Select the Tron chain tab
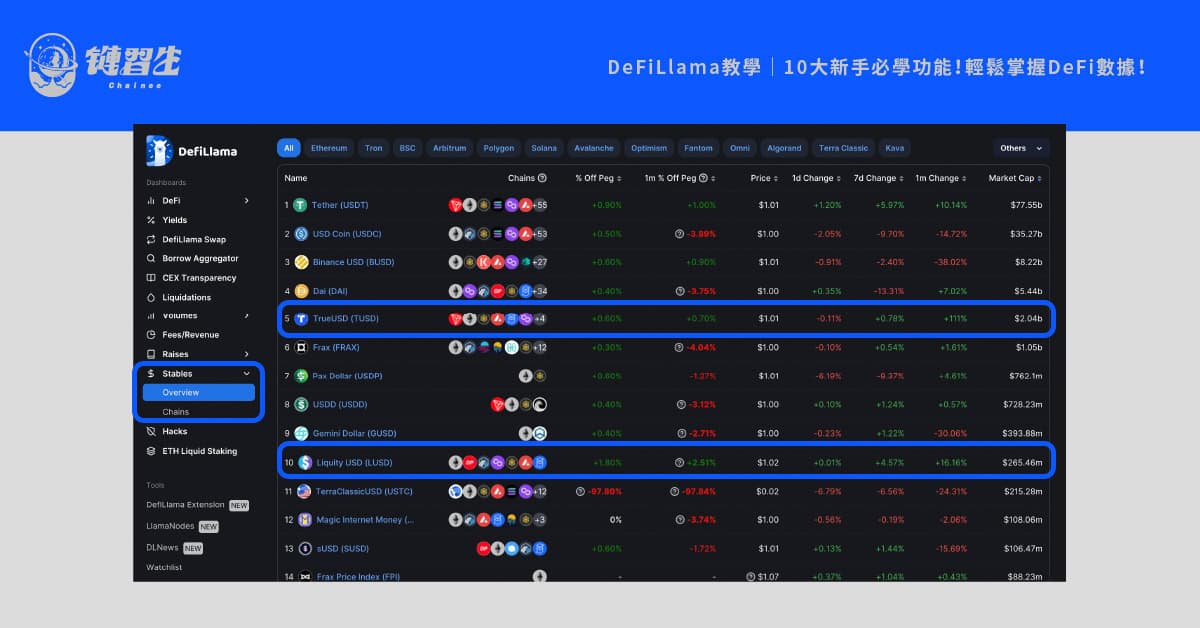1200x628 pixels. [x=373, y=148]
